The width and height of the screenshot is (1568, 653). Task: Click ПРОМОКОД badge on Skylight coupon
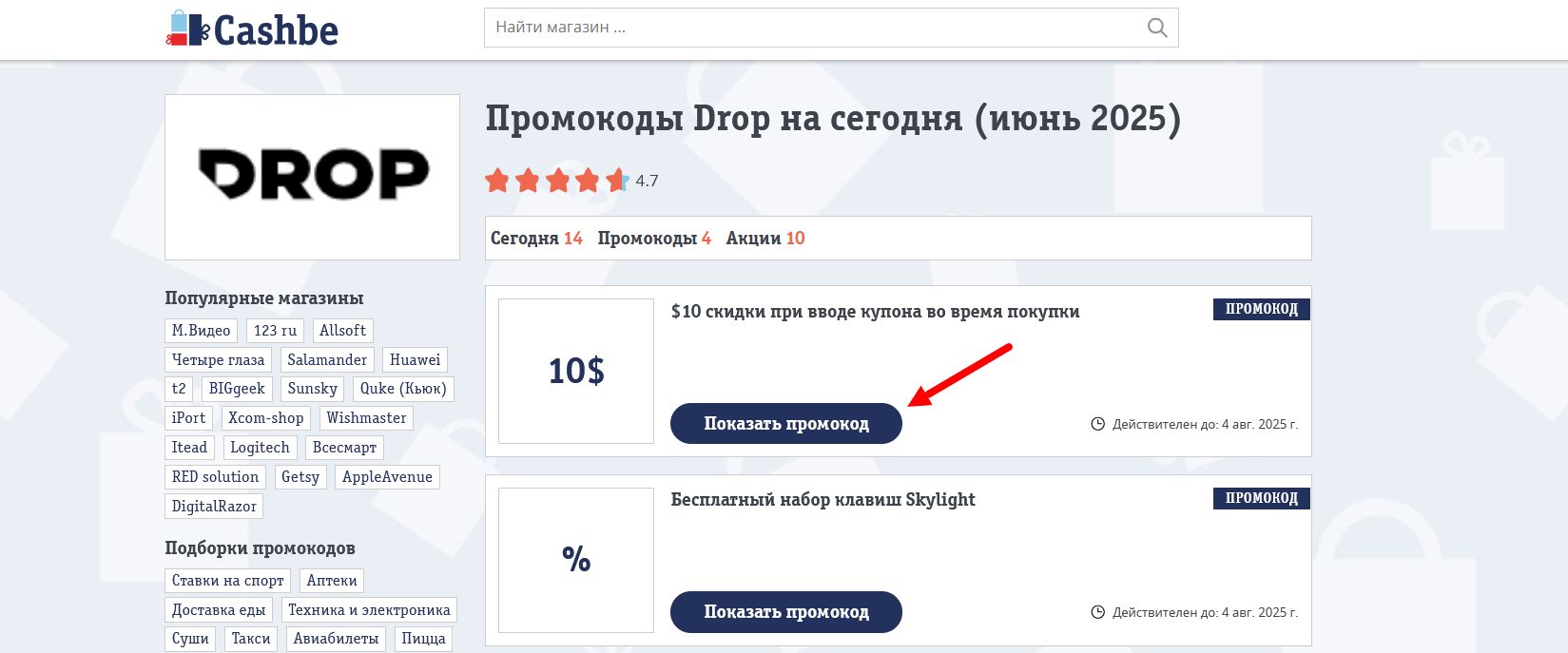coord(1262,498)
